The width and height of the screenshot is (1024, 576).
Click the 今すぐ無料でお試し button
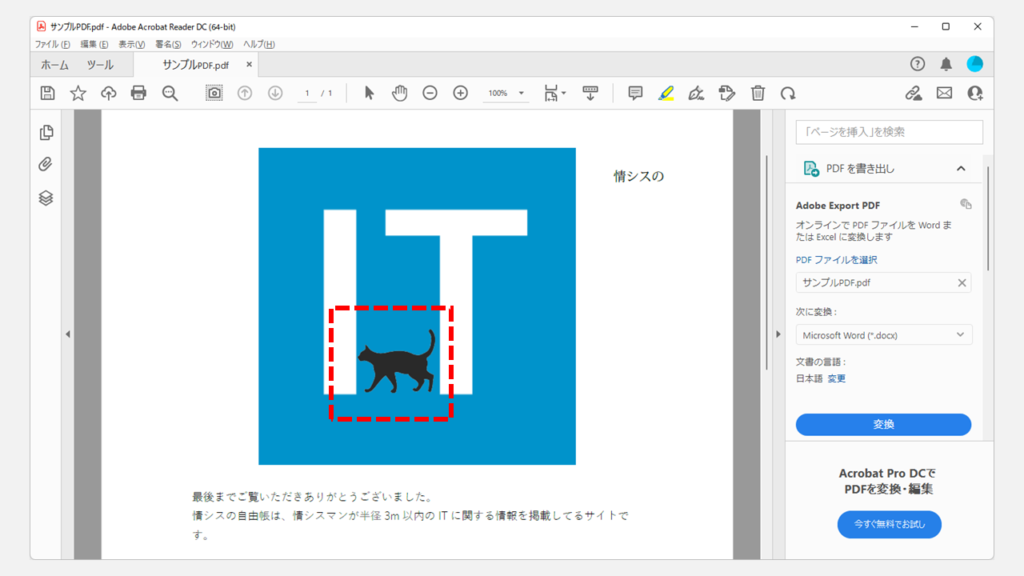(x=889, y=524)
